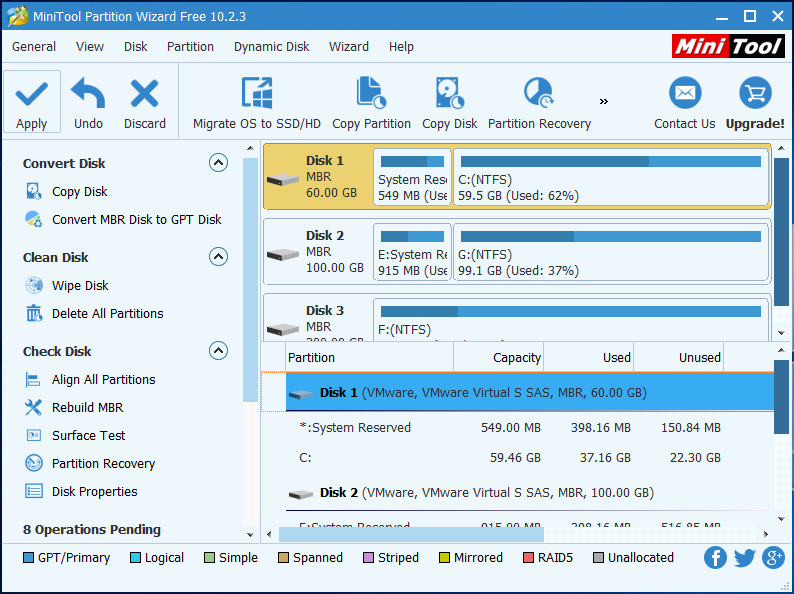Click the left sidebar scroll down arrow

click(x=250, y=534)
